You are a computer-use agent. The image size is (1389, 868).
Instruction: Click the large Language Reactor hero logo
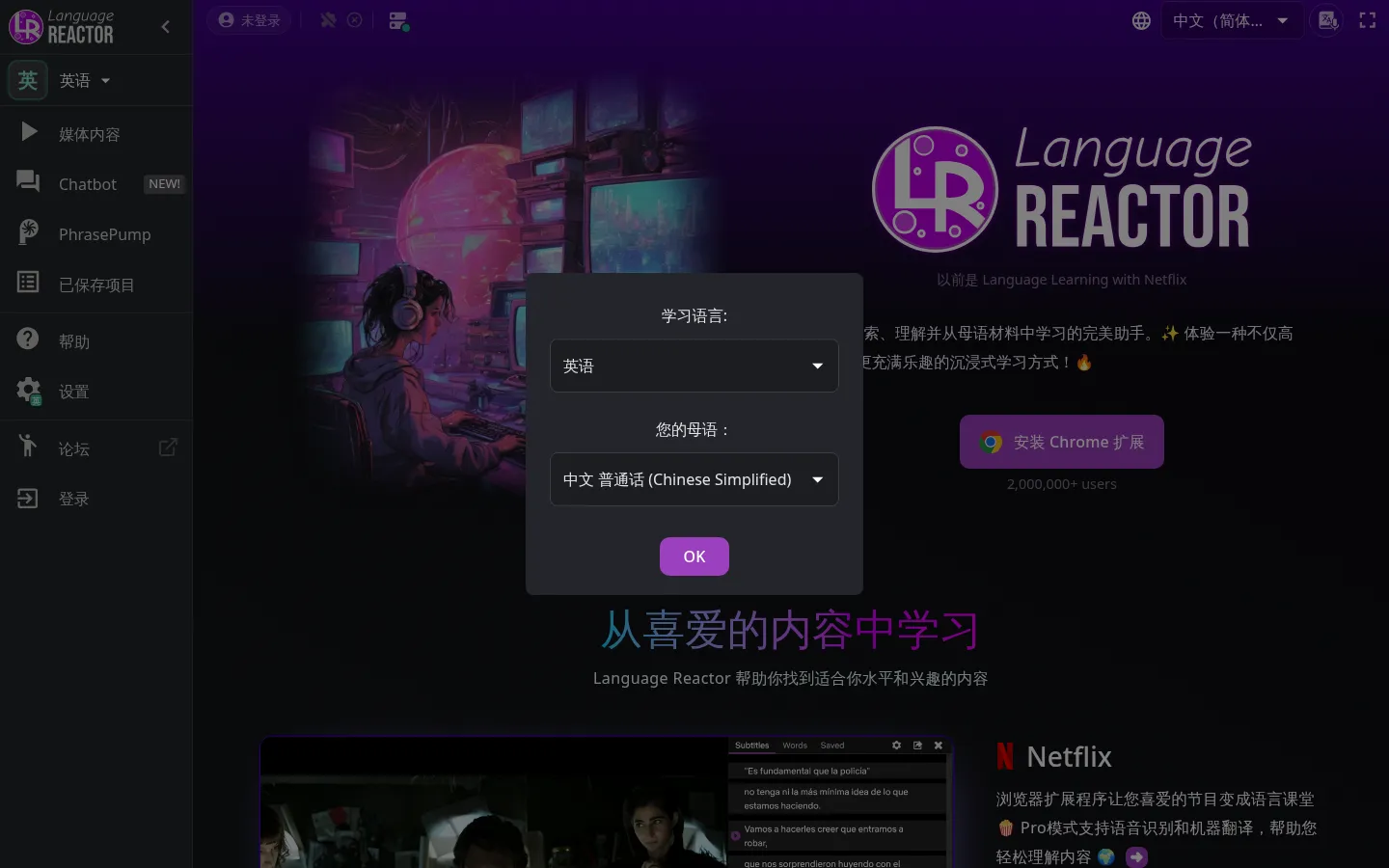pyautogui.click(x=1061, y=189)
